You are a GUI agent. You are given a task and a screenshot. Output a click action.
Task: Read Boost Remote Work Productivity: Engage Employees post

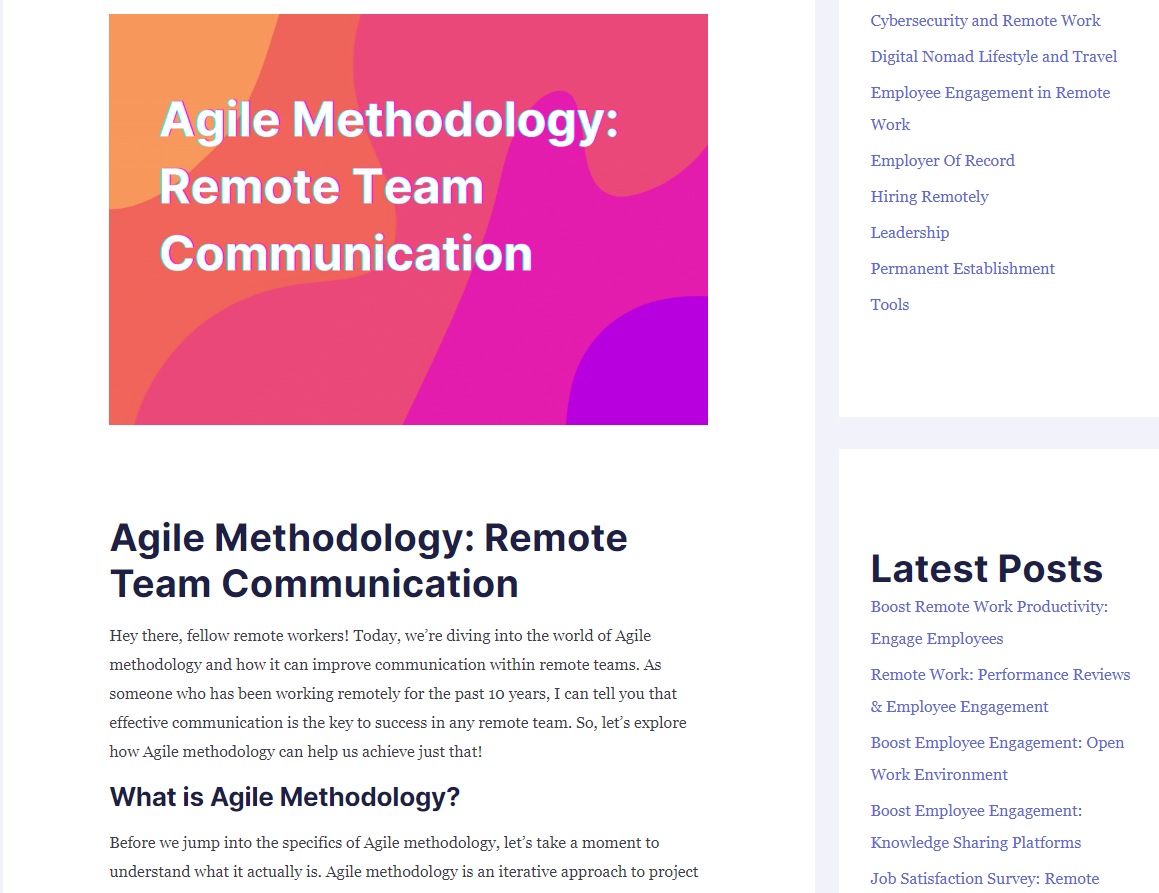click(988, 607)
